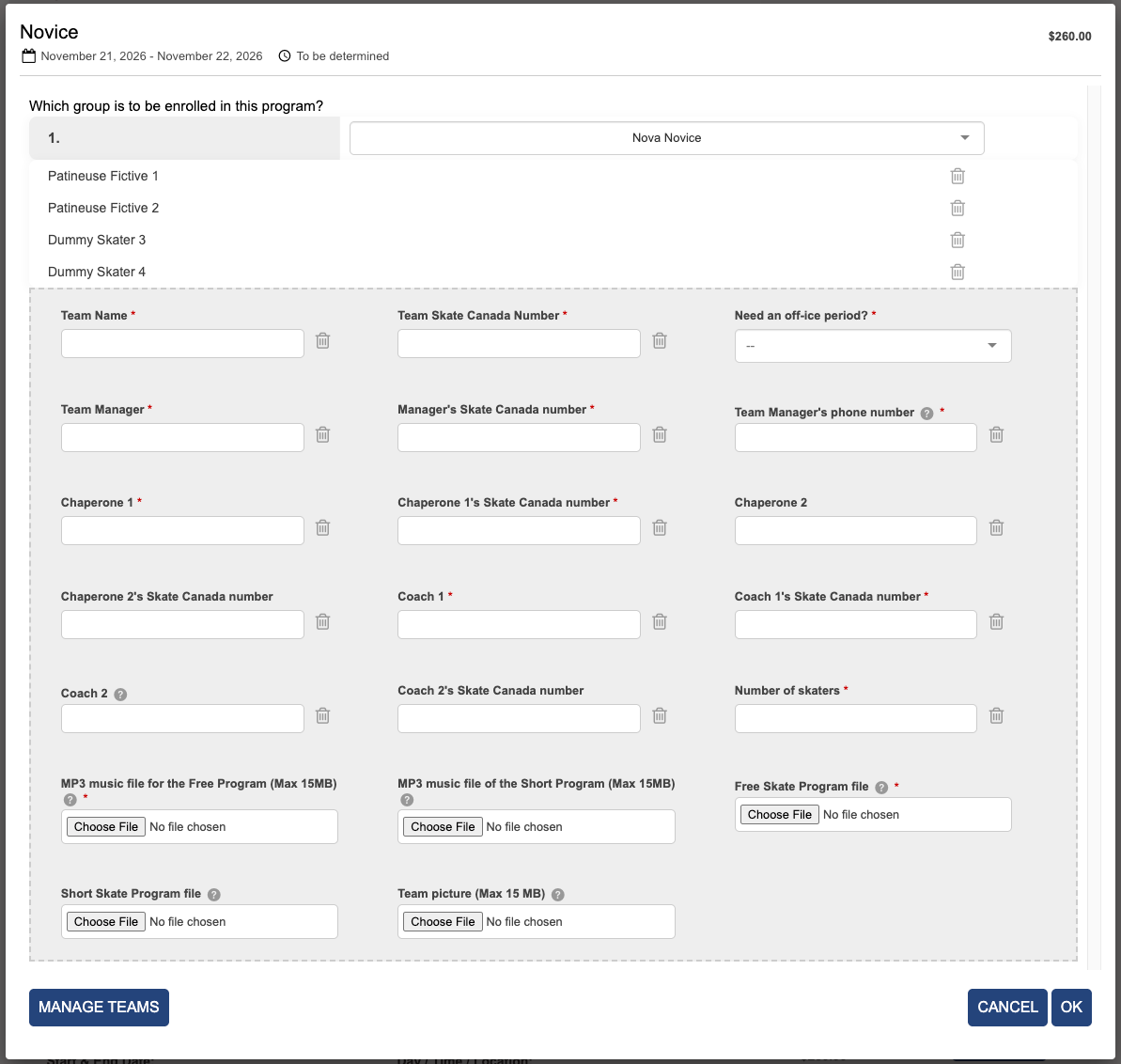Image resolution: width=1121 pixels, height=1064 pixels.
Task: Clear the Coach 2 field trash icon
Action: pyautogui.click(x=323, y=716)
